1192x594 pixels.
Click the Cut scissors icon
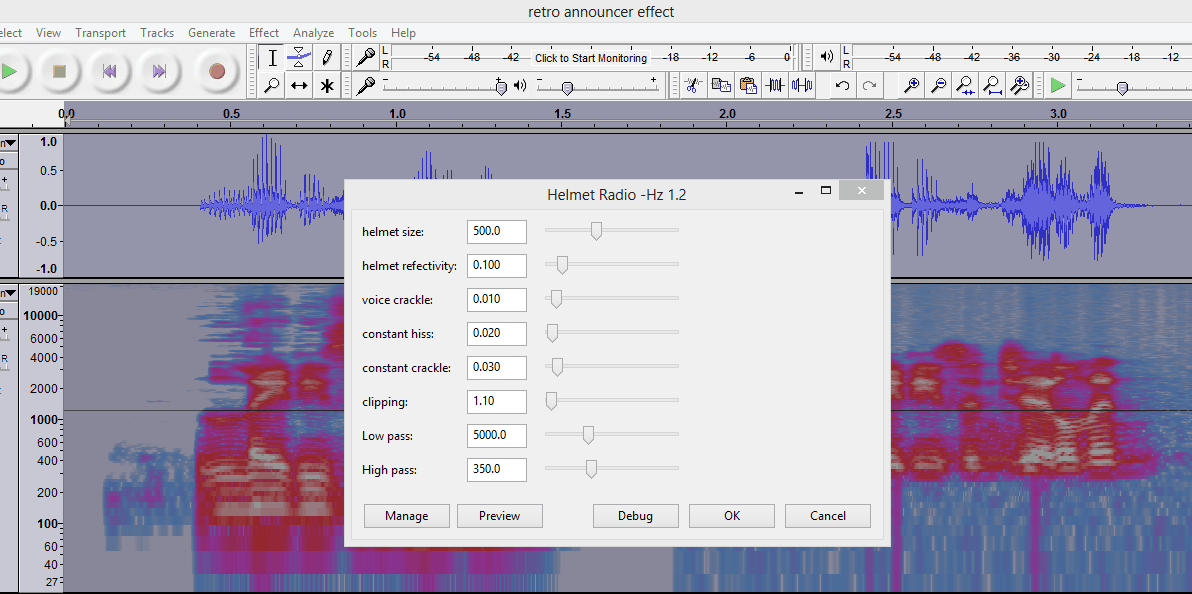coord(691,86)
